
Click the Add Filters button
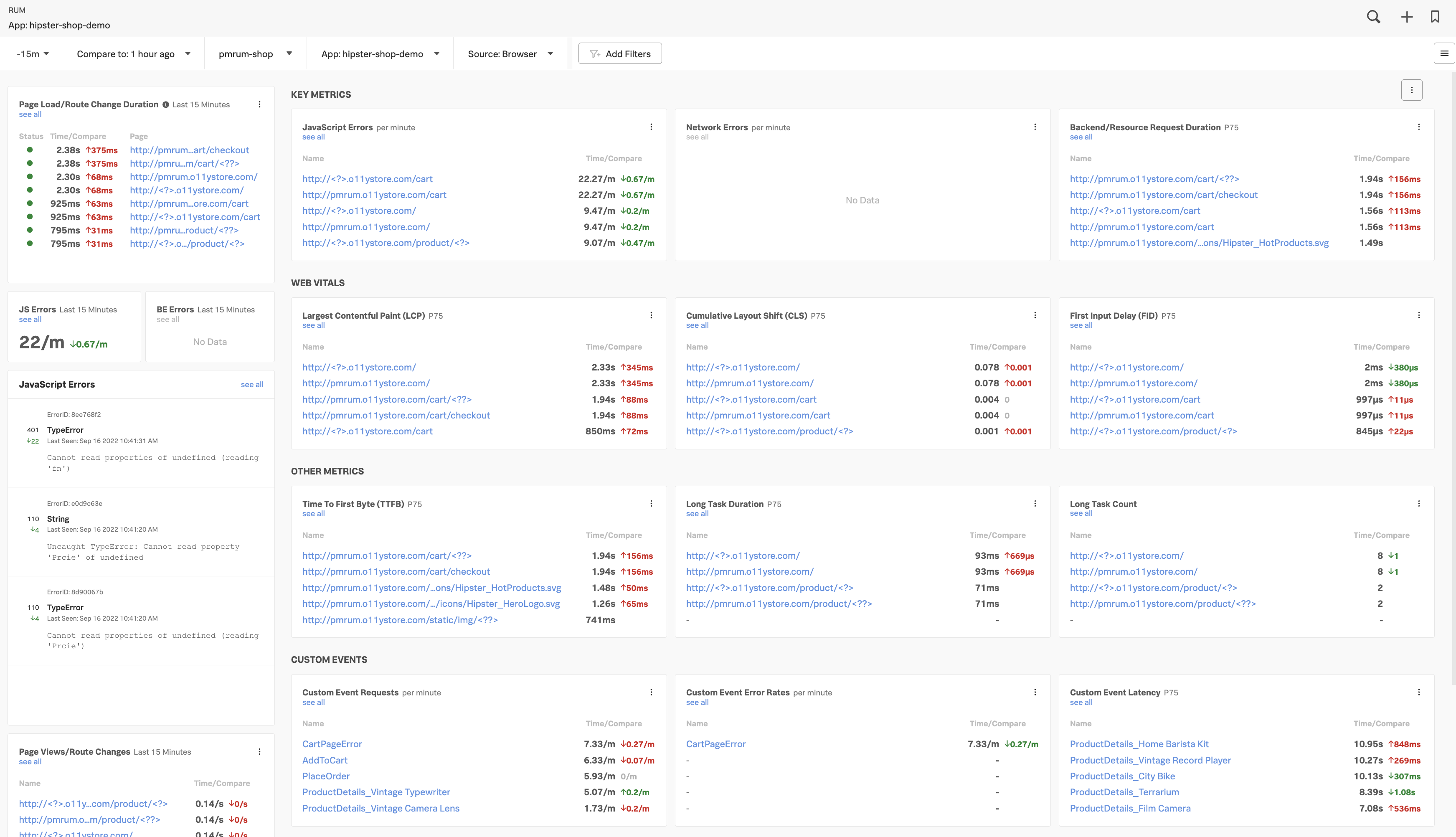coord(620,53)
